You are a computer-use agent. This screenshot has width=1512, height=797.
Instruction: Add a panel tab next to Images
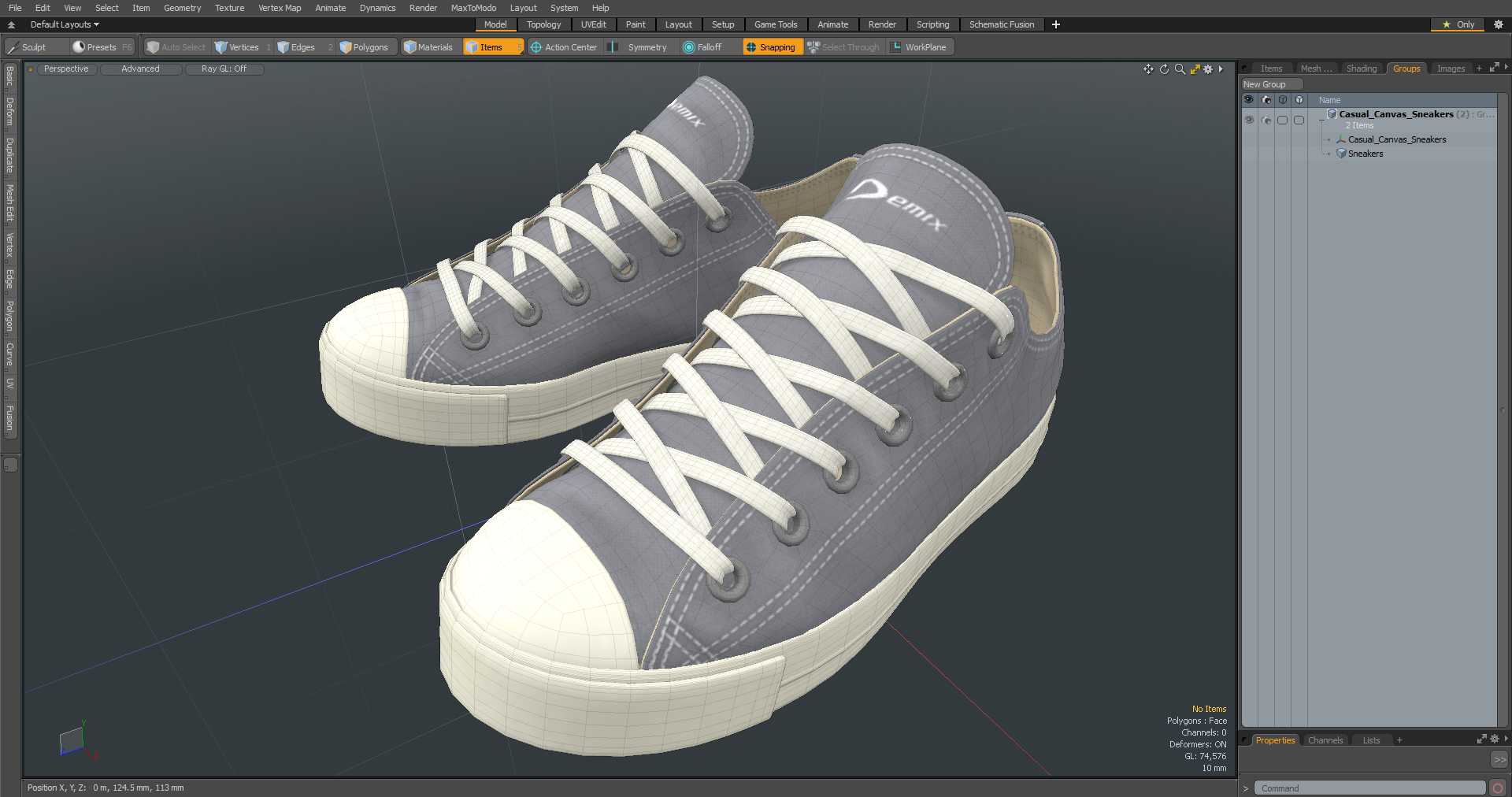tap(1479, 69)
